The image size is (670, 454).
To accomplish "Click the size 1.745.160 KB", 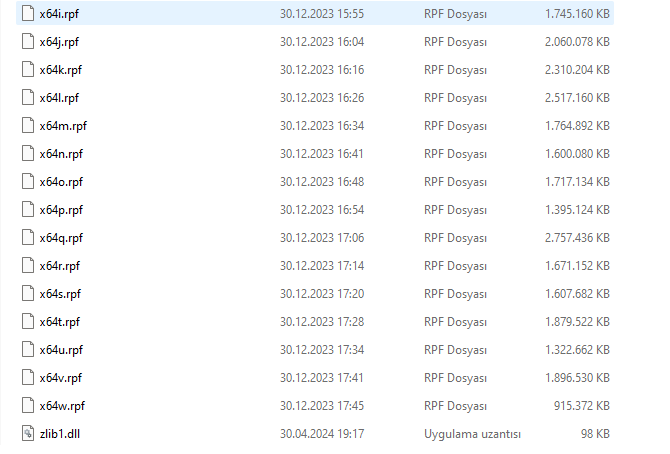I will pyautogui.click(x=577, y=14).
